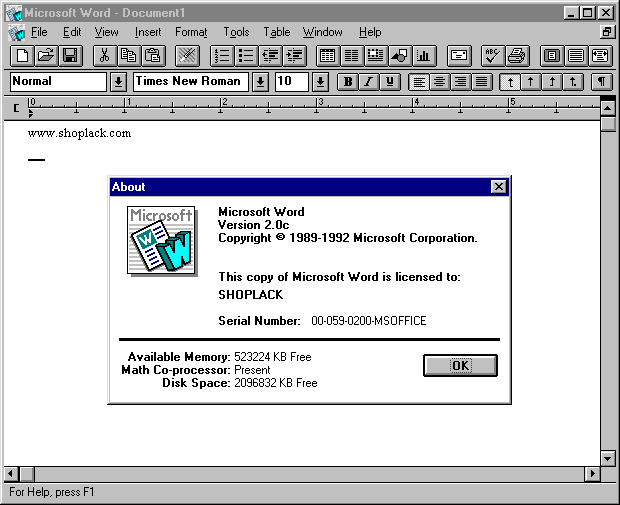
Task: Paste with the clipboard icon
Action: tap(153, 56)
